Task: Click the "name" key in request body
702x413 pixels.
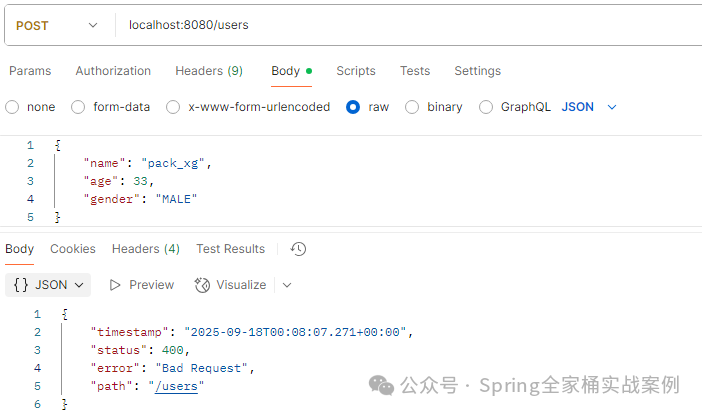Action: [104, 163]
